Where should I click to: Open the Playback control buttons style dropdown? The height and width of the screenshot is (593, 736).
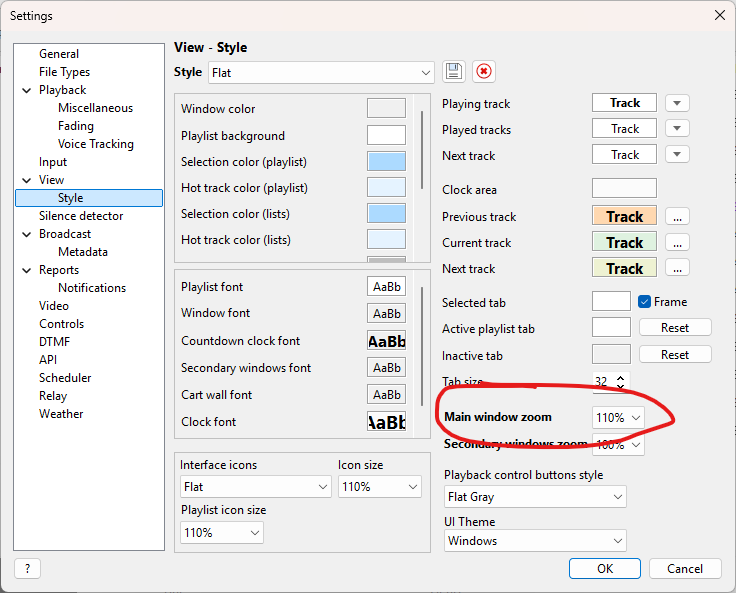tap(535, 496)
